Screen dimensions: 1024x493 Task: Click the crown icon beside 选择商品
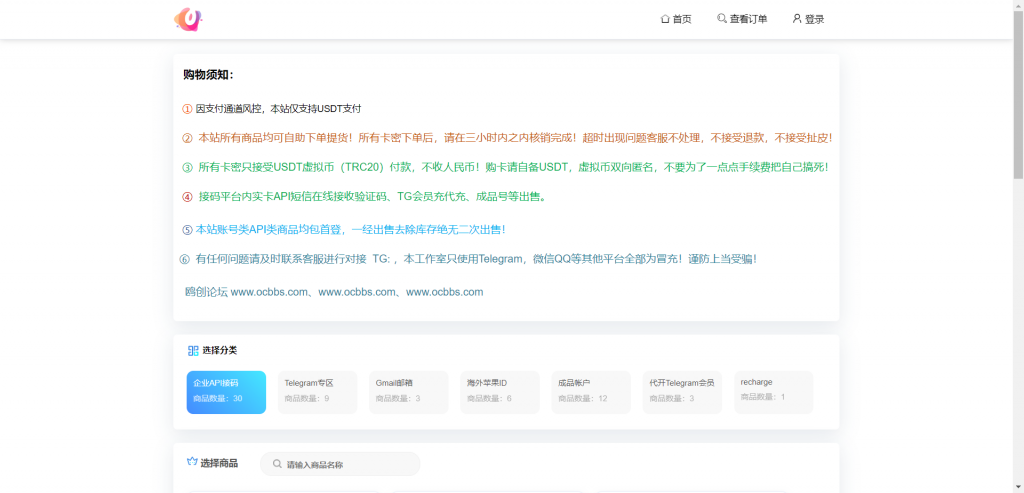pyautogui.click(x=192, y=462)
